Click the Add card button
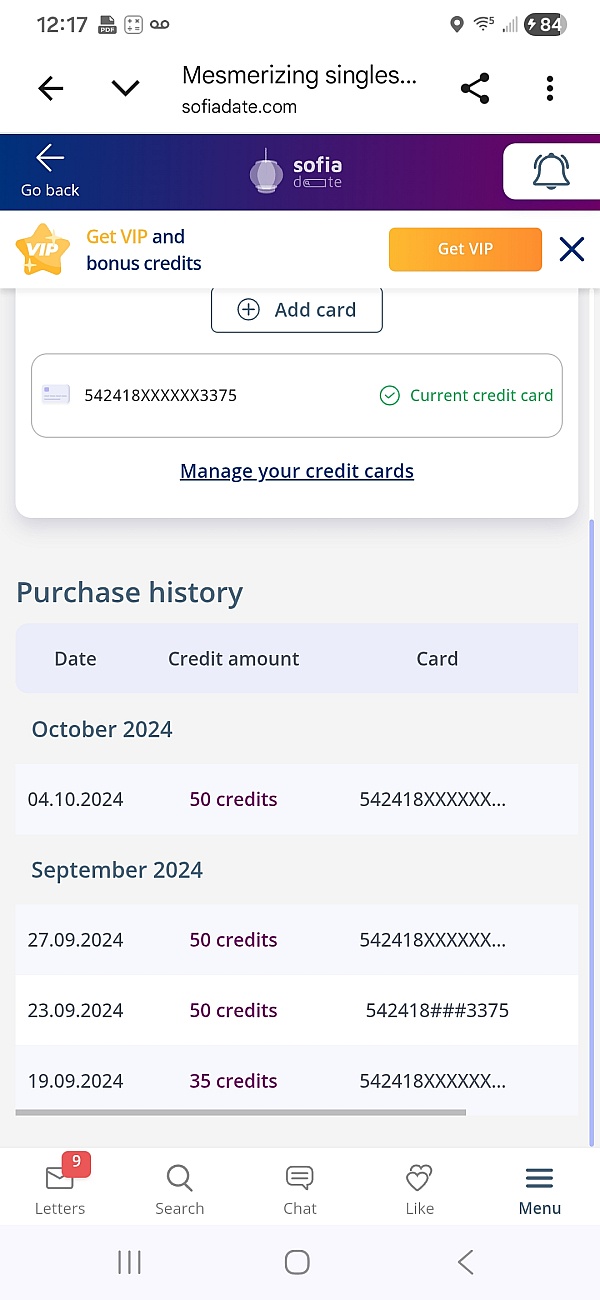 point(297,310)
